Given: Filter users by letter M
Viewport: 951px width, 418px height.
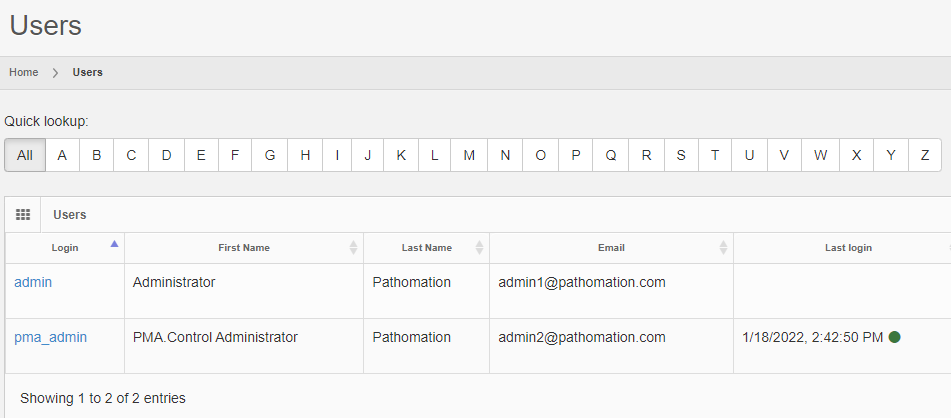Looking at the screenshot, I should pyautogui.click(x=469, y=155).
